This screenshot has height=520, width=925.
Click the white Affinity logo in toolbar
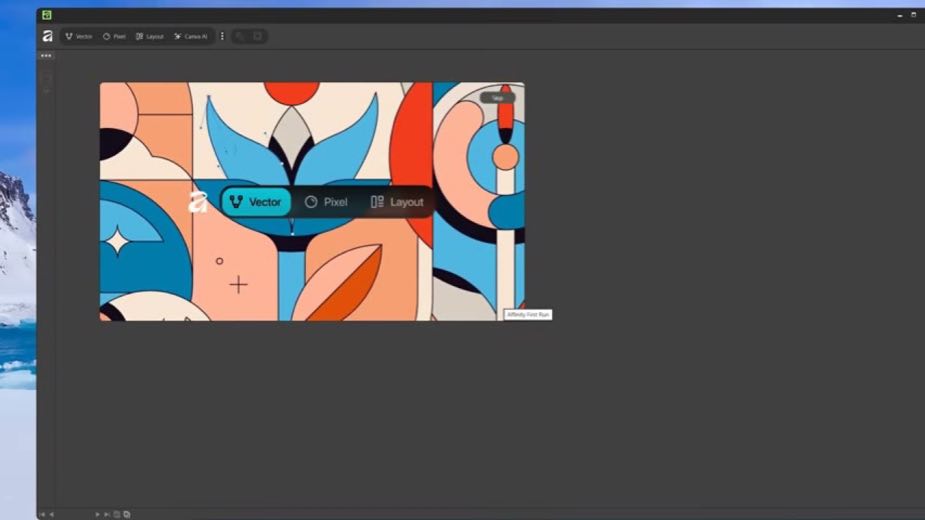tap(48, 37)
